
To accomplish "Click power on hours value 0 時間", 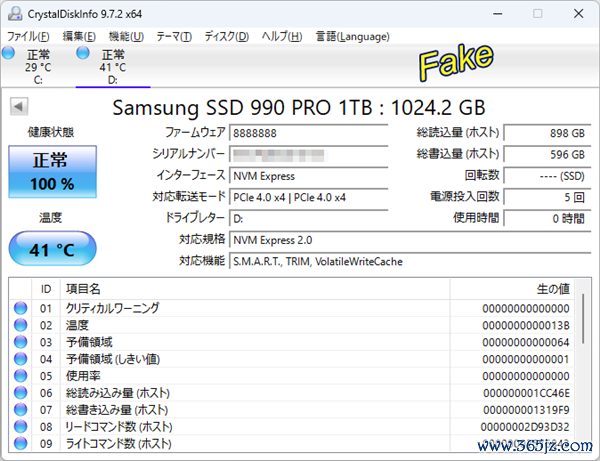I will (547, 219).
